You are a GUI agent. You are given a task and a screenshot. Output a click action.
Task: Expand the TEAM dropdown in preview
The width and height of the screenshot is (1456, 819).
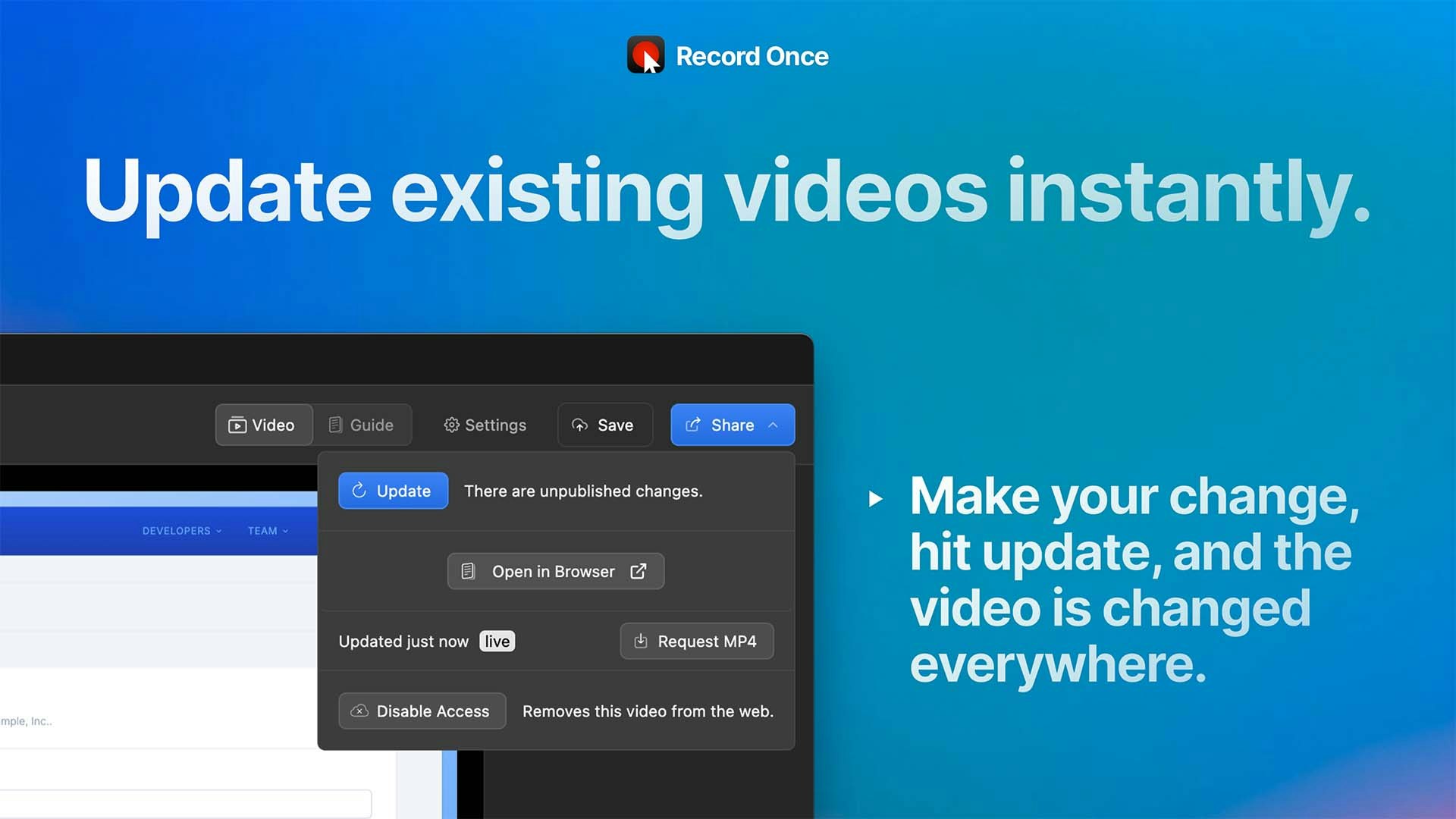coord(268,531)
